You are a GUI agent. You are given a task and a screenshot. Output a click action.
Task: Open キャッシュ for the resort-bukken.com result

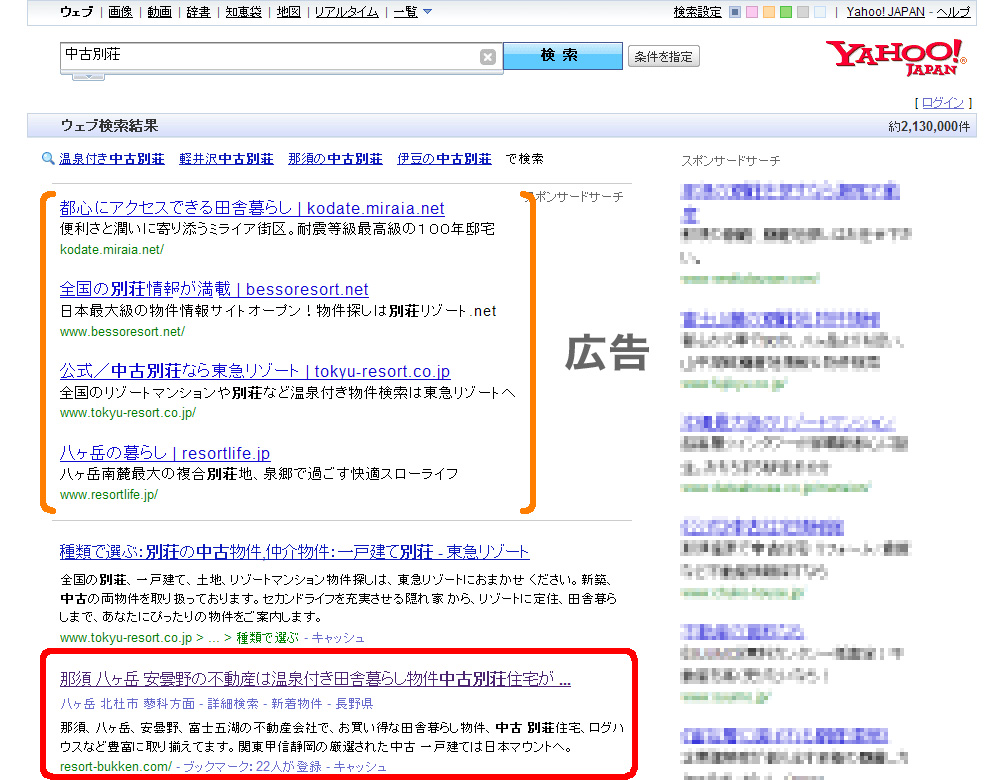click(360, 766)
